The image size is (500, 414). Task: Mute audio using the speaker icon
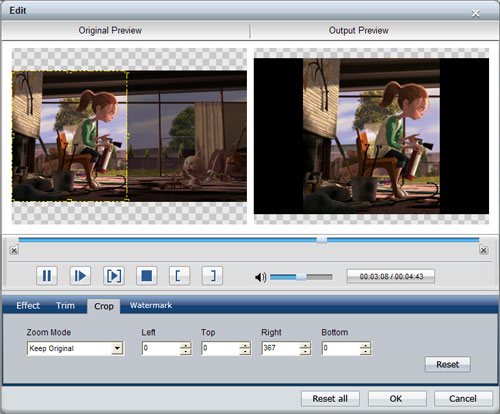click(260, 277)
